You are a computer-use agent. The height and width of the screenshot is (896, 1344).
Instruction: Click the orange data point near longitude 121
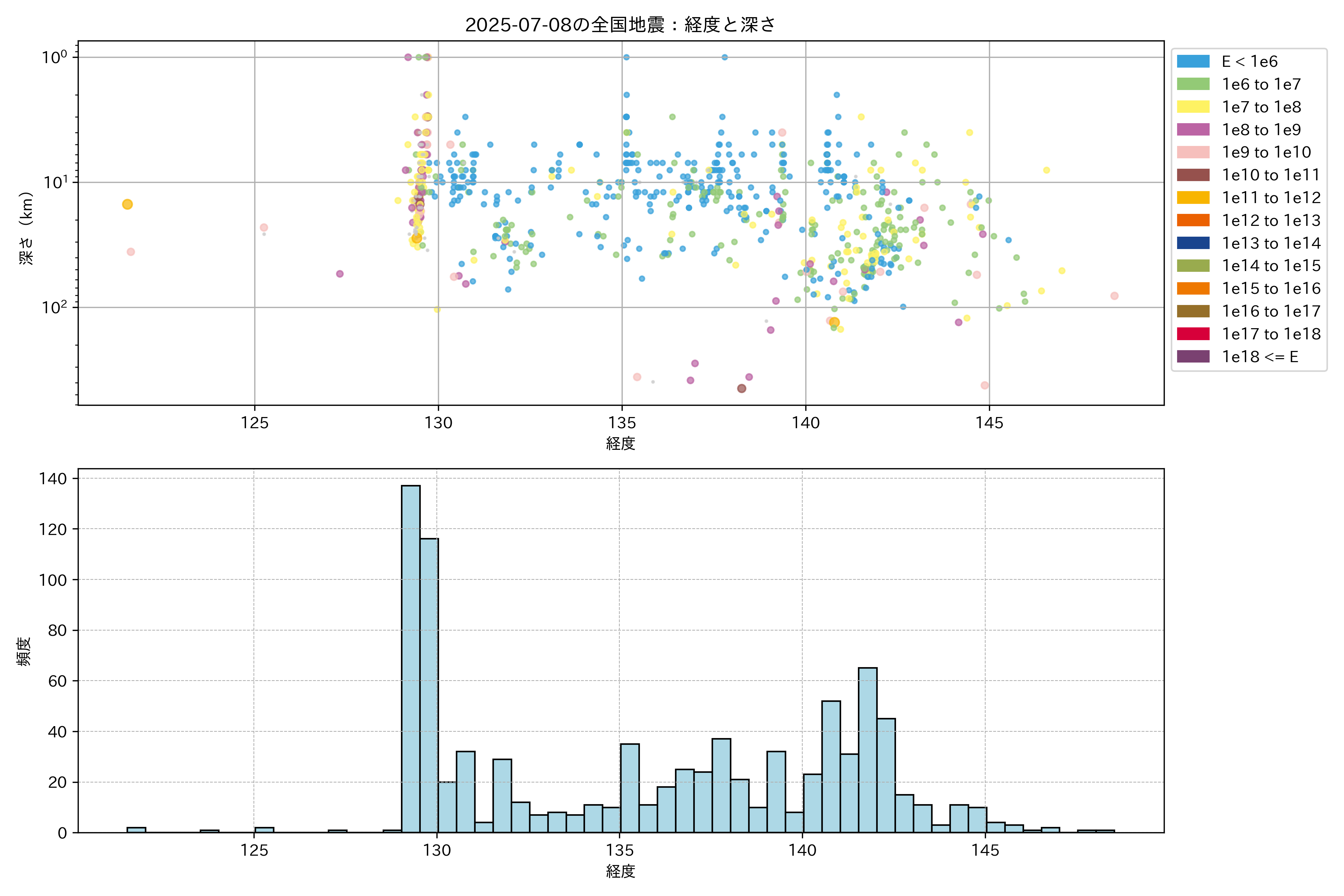pos(127,204)
